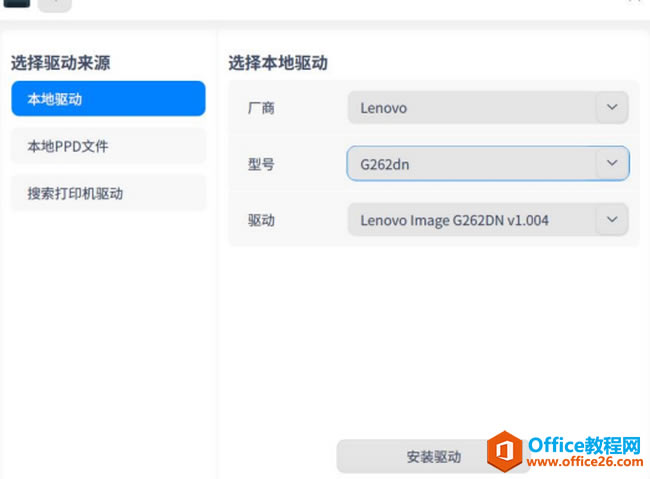Click the 安装驱动 button

(x=433, y=457)
